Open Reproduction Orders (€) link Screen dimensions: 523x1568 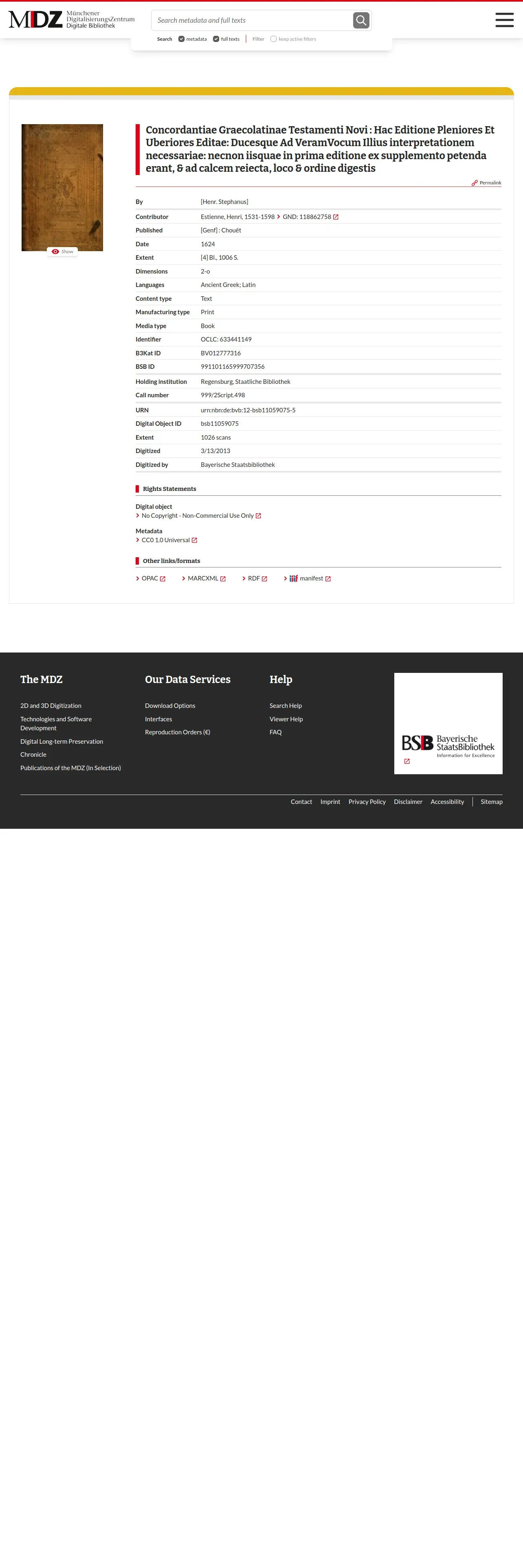tap(177, 731)
